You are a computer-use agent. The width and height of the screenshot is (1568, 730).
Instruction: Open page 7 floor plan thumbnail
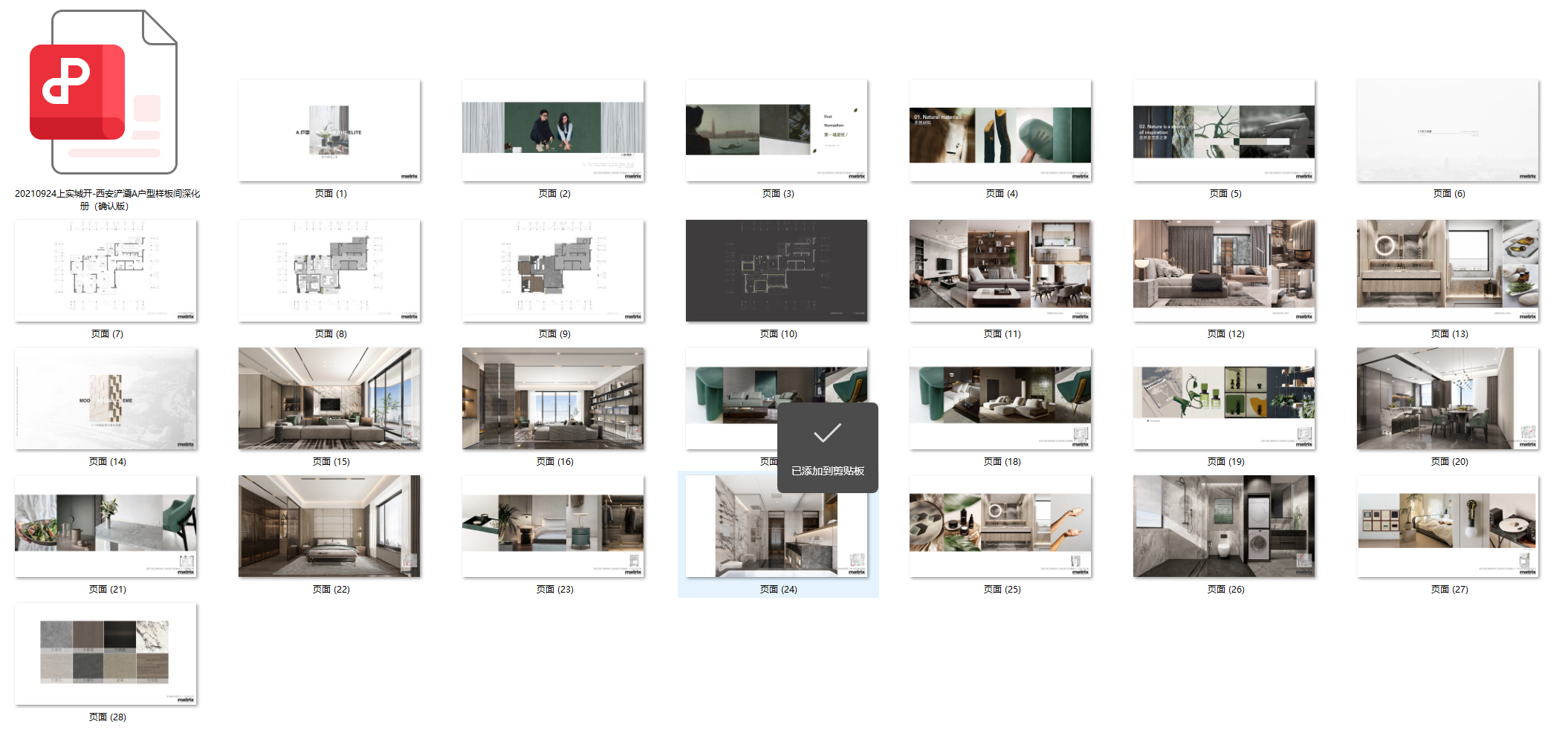pyautogui.click(x=106, y=270)
